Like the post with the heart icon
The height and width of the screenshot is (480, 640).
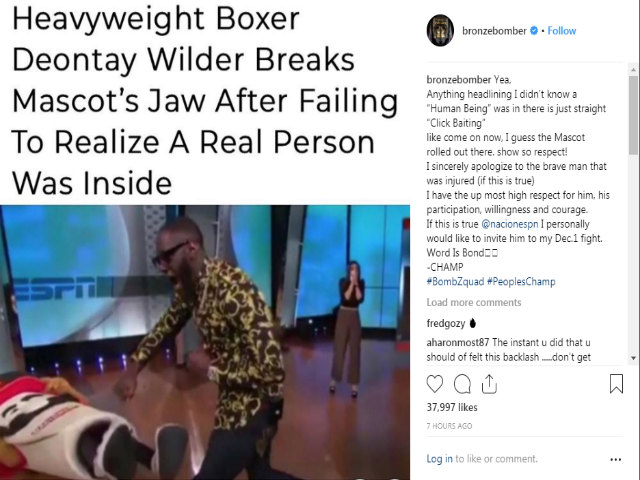tap(435, 384)
